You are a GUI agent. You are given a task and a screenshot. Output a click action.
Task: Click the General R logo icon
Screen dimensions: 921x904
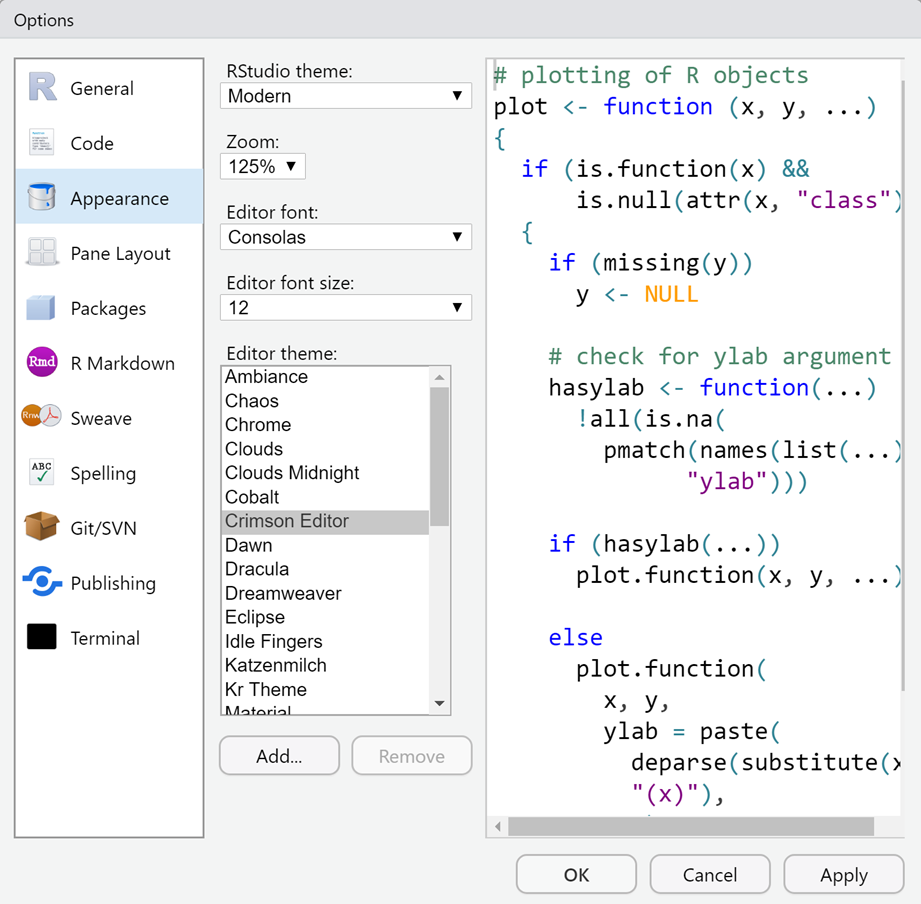[42, 87]
